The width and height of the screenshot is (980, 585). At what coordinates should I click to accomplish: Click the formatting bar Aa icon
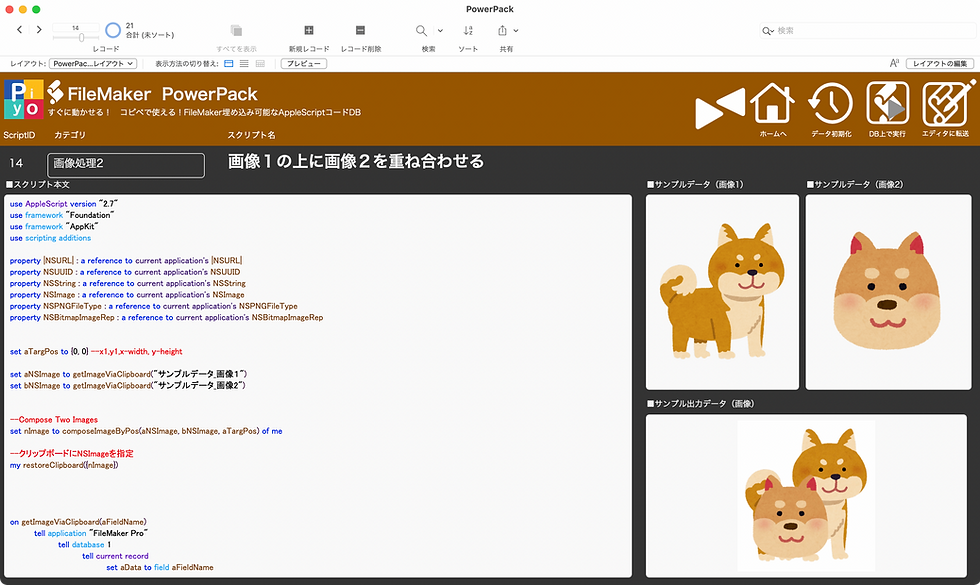(x=894, y=63)
